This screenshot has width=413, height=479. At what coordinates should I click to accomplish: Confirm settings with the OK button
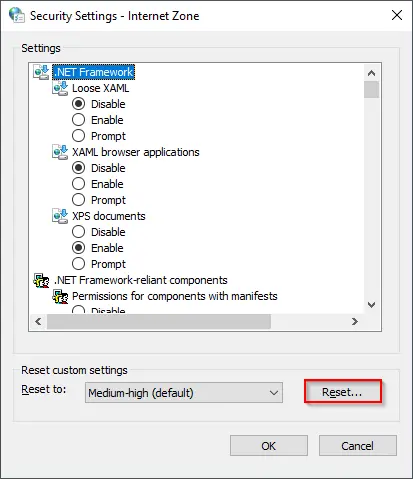269,446
